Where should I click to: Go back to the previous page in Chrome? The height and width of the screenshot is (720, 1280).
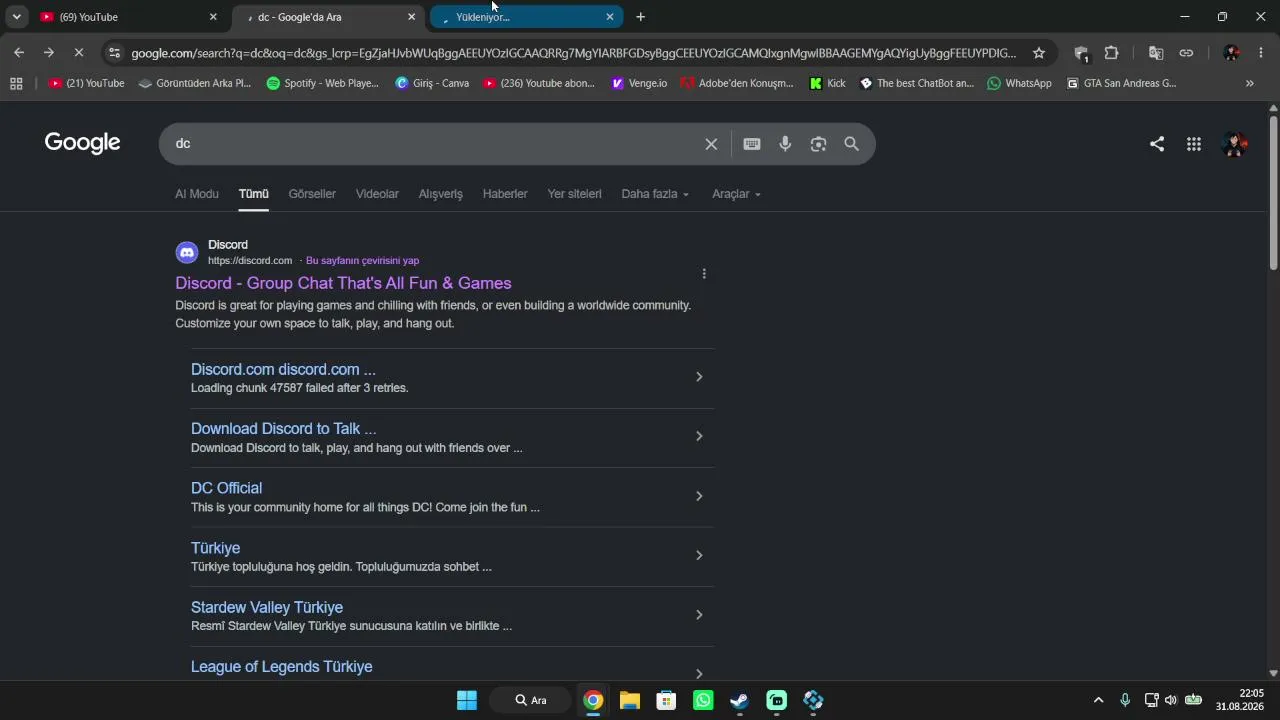coord(19,53)
